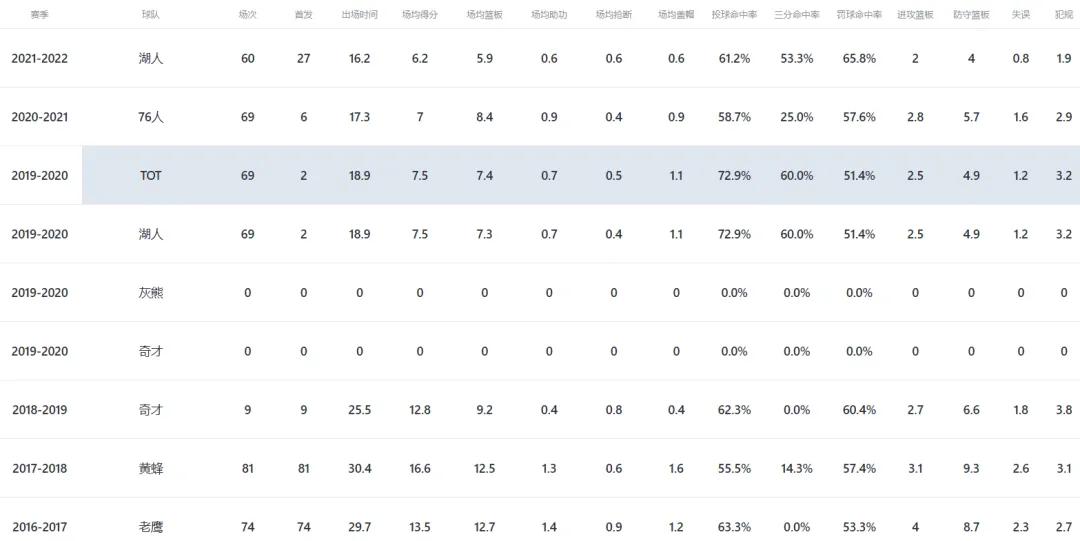Click the 三分命中率 column header
Screen dimensions: 1080x541
(x=797, y=14)
